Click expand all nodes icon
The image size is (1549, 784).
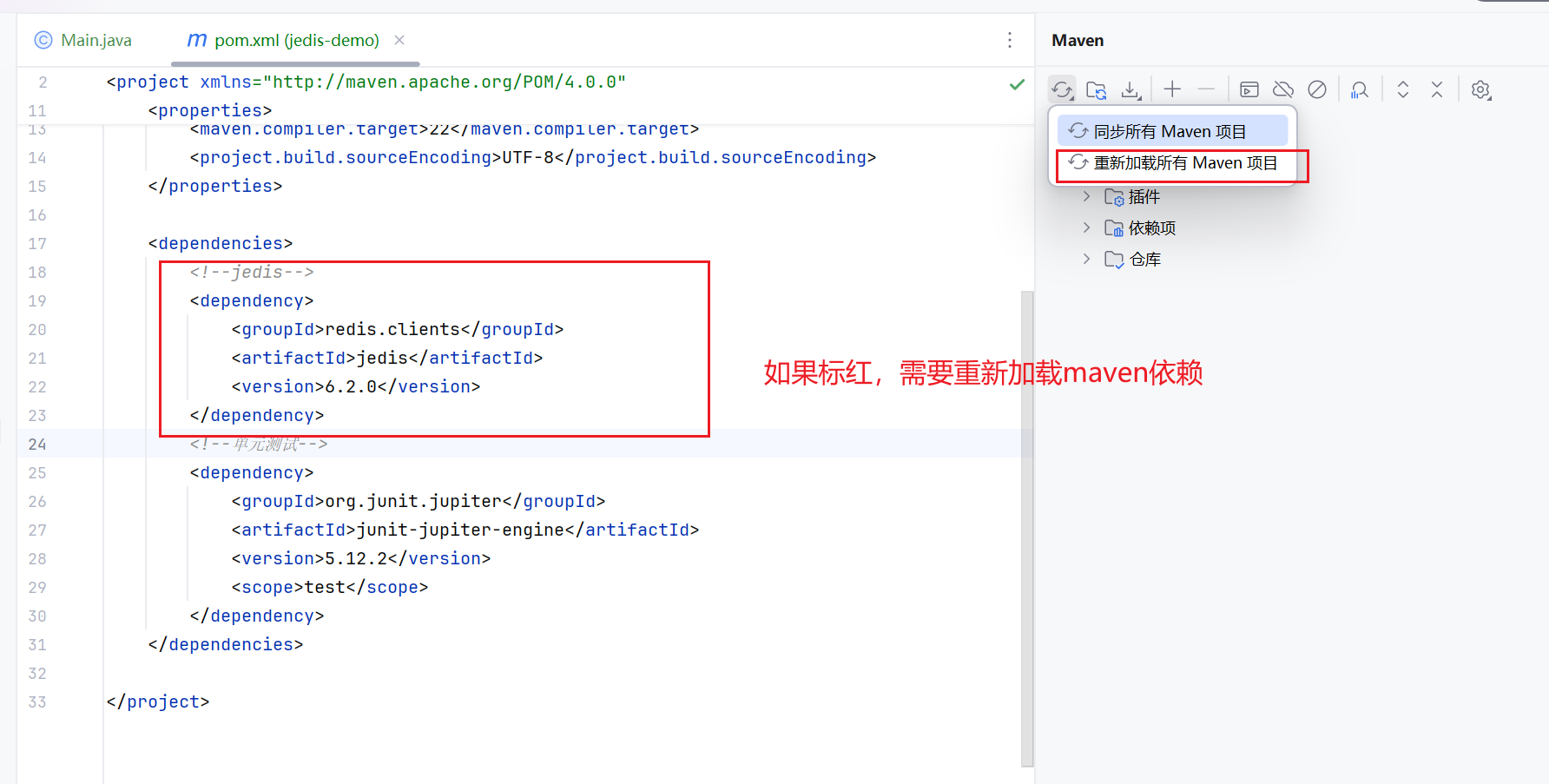coord(1403,89)
